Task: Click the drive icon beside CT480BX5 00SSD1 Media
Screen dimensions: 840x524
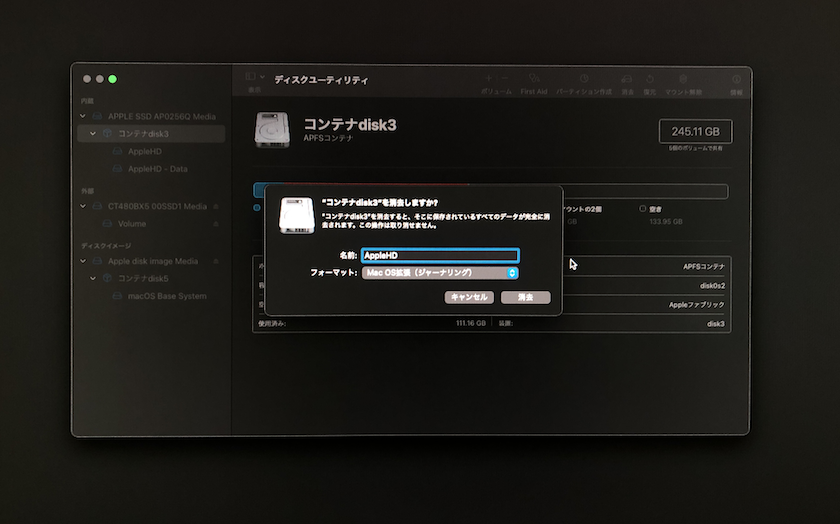Action: click(x=97, y=206)
